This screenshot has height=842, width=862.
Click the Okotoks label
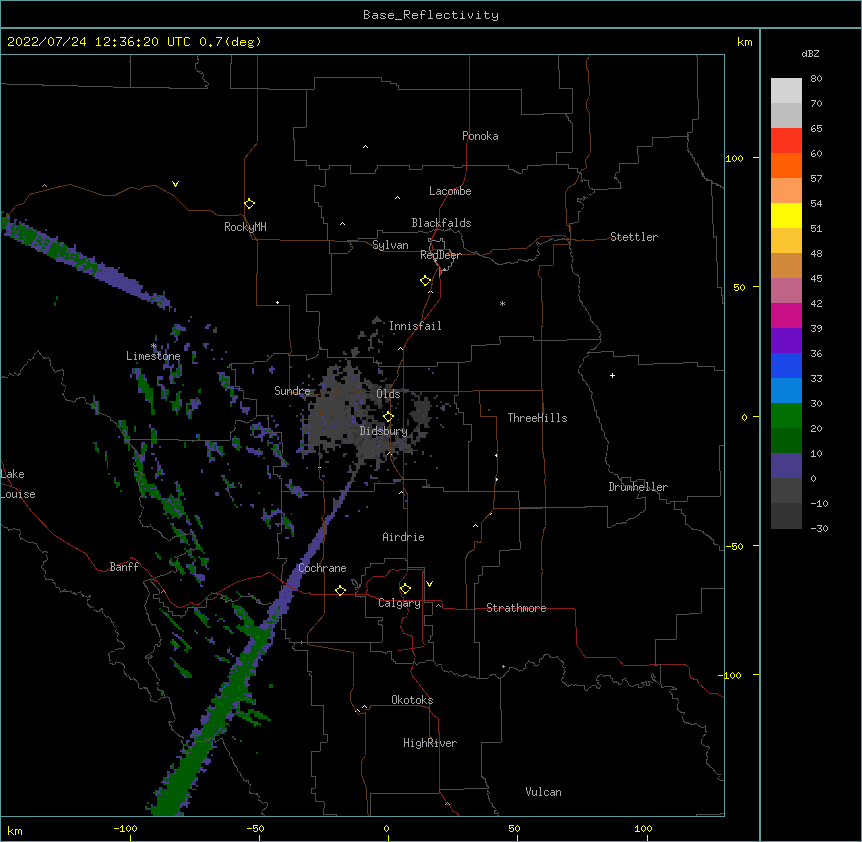coord(412,700)
